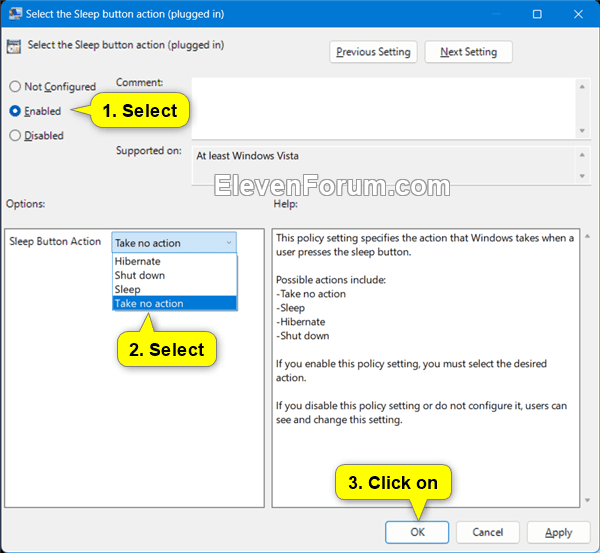600x553 pixels.
Task: Click Help pane scroll down arrow
Action: click(x=587, y=500)
